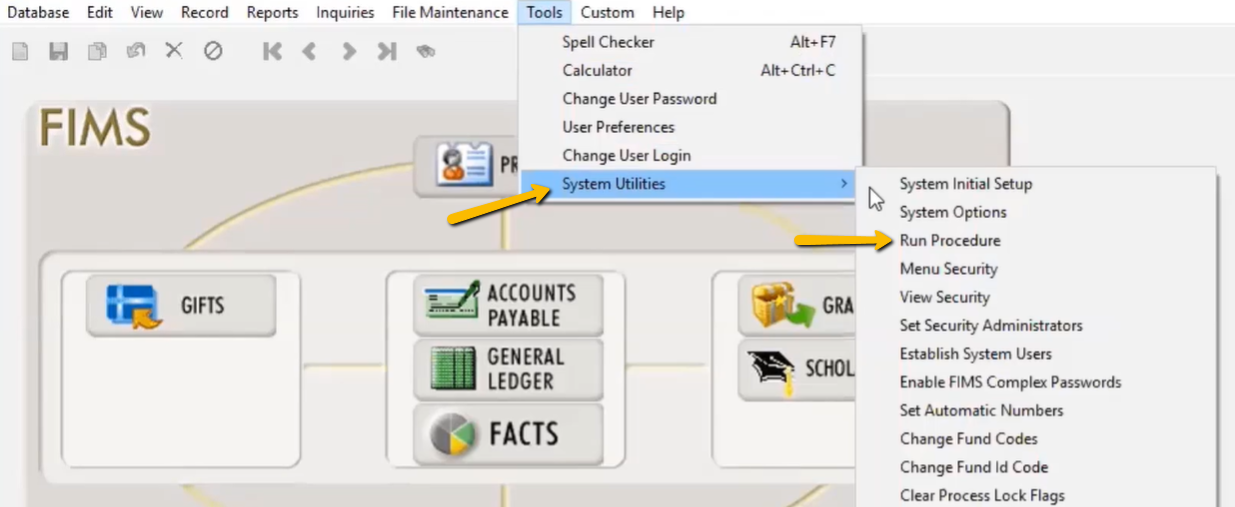Open the Help menu
Viewport: 1235px width, 507px height.
pyautogui.click(x=669, y=12)
